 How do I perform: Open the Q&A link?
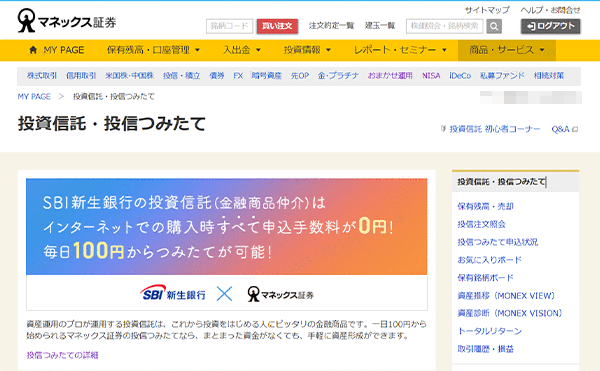[x=561, y=129]
